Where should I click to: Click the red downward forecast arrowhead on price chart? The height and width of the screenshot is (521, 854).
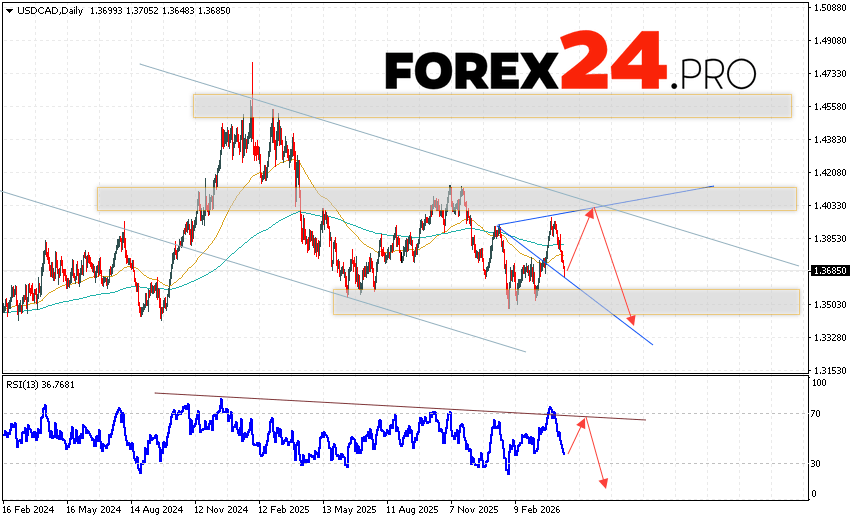coord(632,320)
